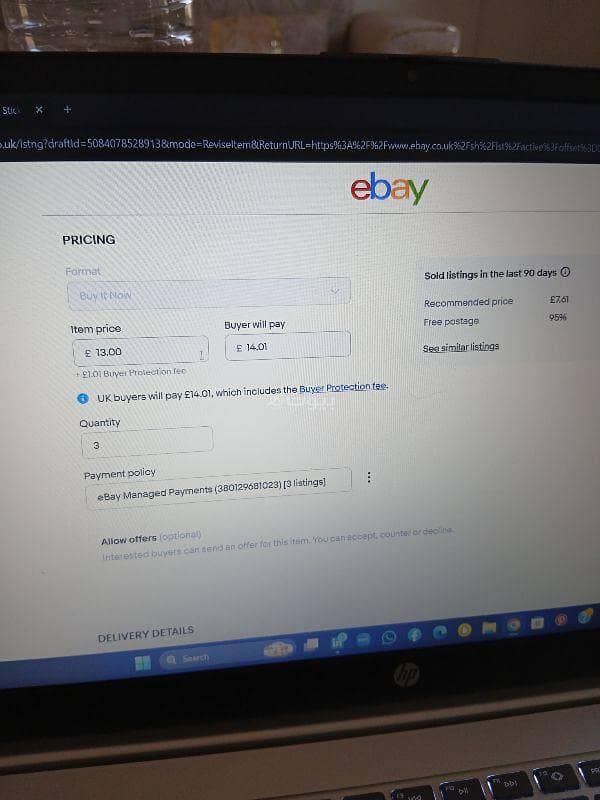This screenshot has width=600, height=800.
Task: Follow the Buyer Protection fee link
Action: click(343, 387)
